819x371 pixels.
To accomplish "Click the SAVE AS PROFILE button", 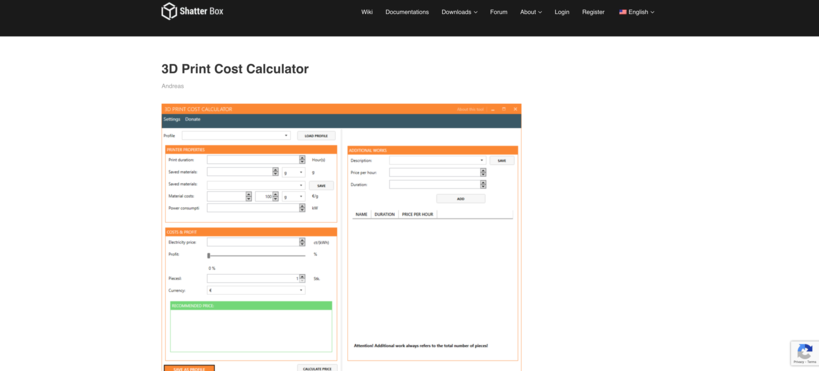I will coord(189,368).
